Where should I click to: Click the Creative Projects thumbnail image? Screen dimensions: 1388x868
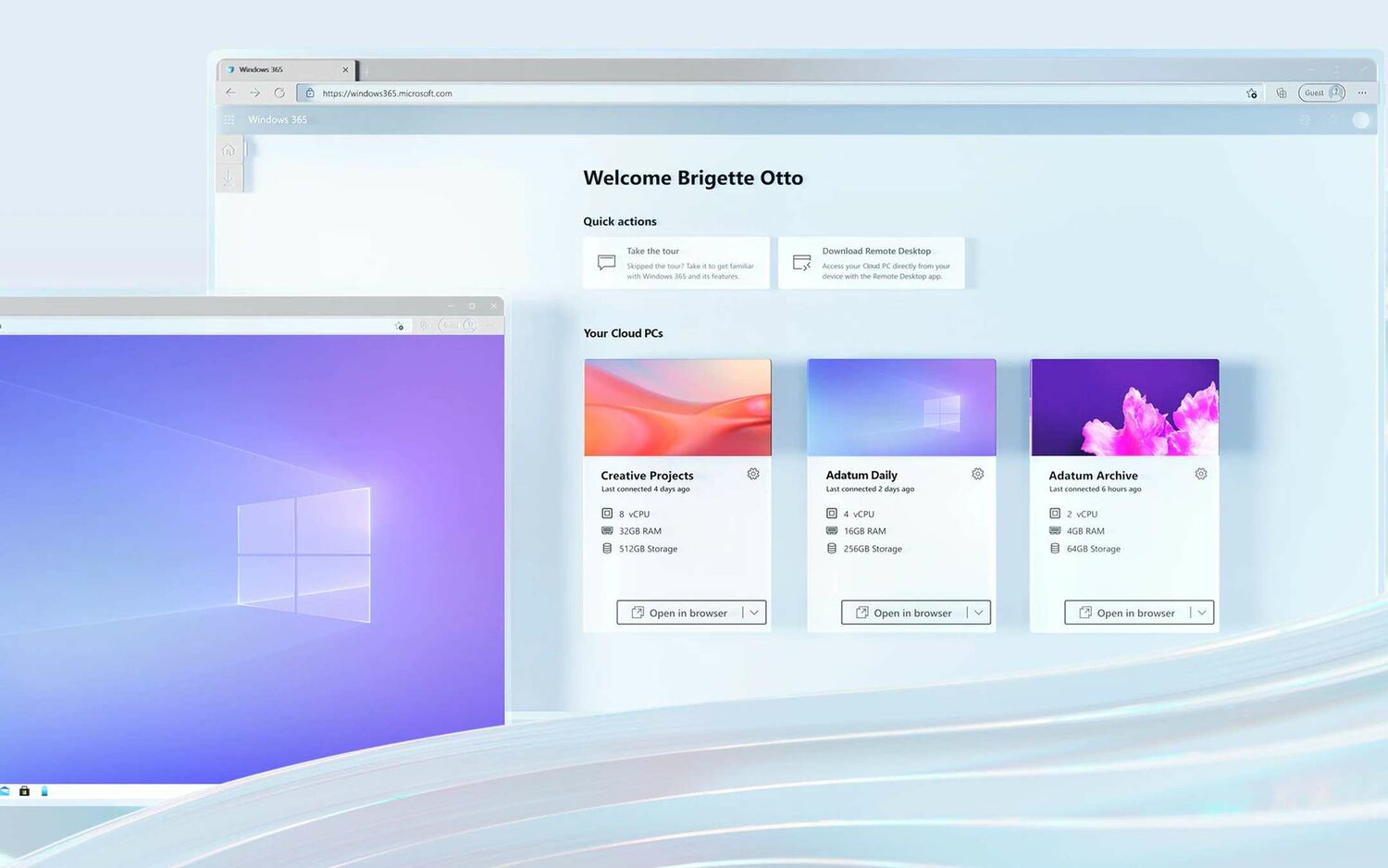[x=677, y=407]
